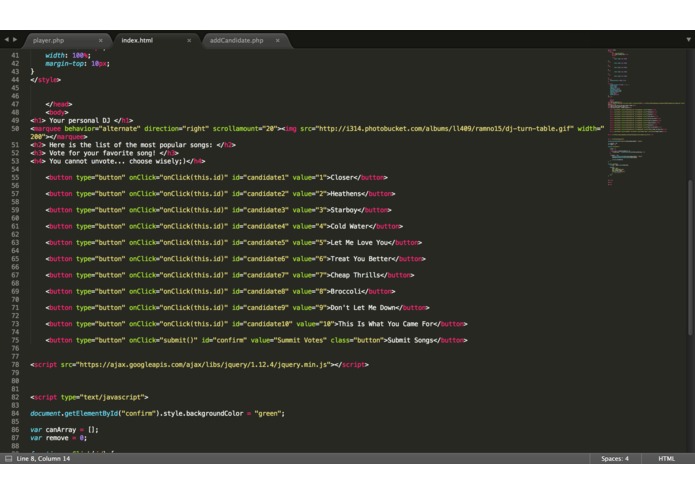The width and height of the screenshot is (695, 494).
Task: Click the 'Broccoli' text in code
Action: click(346, 292)
